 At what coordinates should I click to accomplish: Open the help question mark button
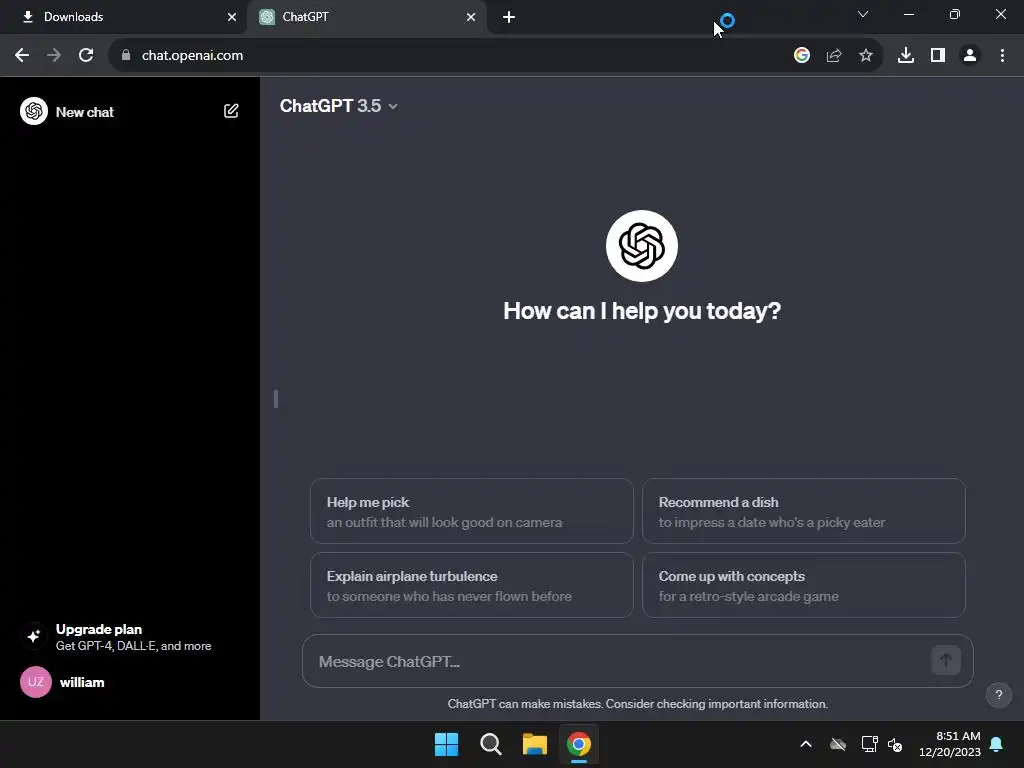tap(999, 694)
